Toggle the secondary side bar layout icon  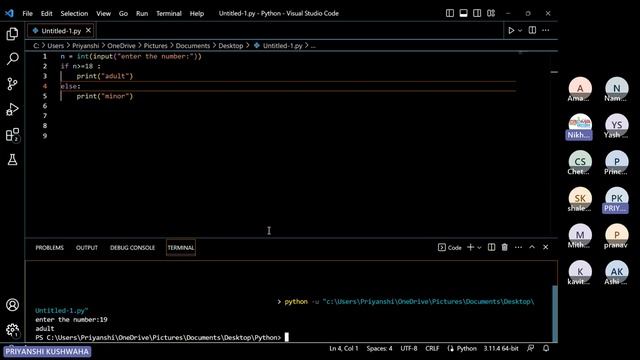(477, 13)
